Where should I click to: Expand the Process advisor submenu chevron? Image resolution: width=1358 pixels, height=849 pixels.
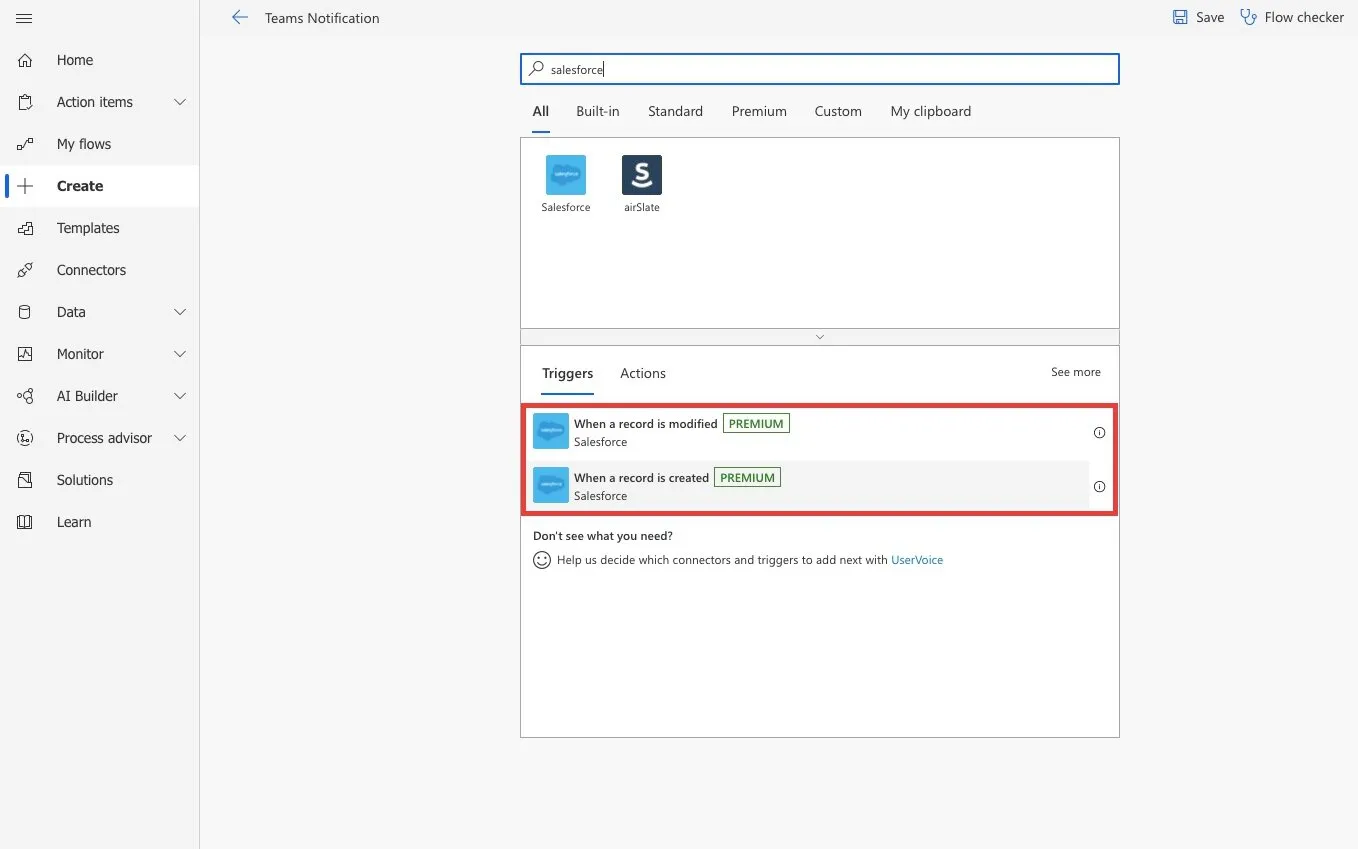(180, 438)
